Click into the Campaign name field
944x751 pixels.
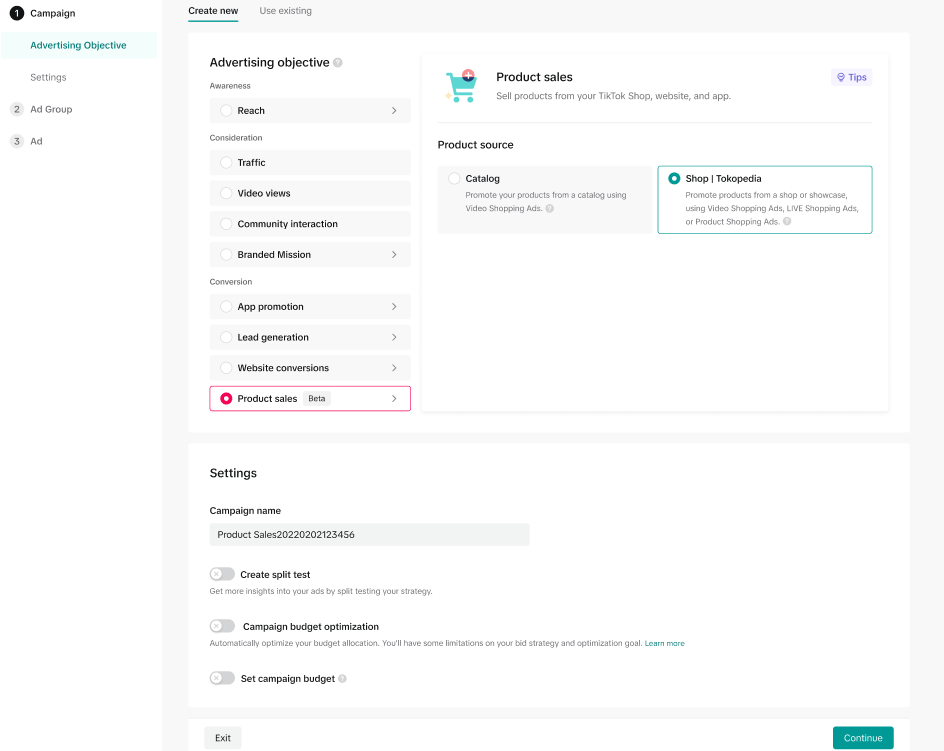tap(369, 535)
